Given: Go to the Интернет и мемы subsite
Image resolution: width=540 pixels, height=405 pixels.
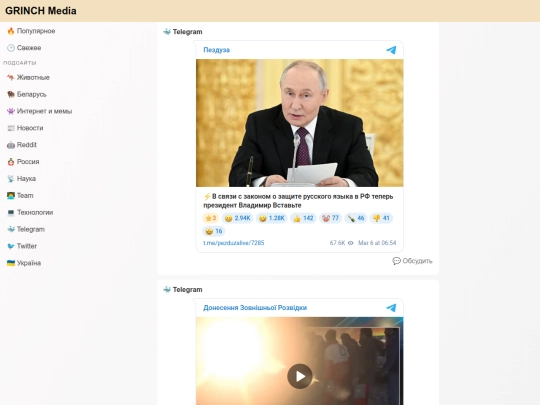Looking at the screenshot, I should point(39,111).
